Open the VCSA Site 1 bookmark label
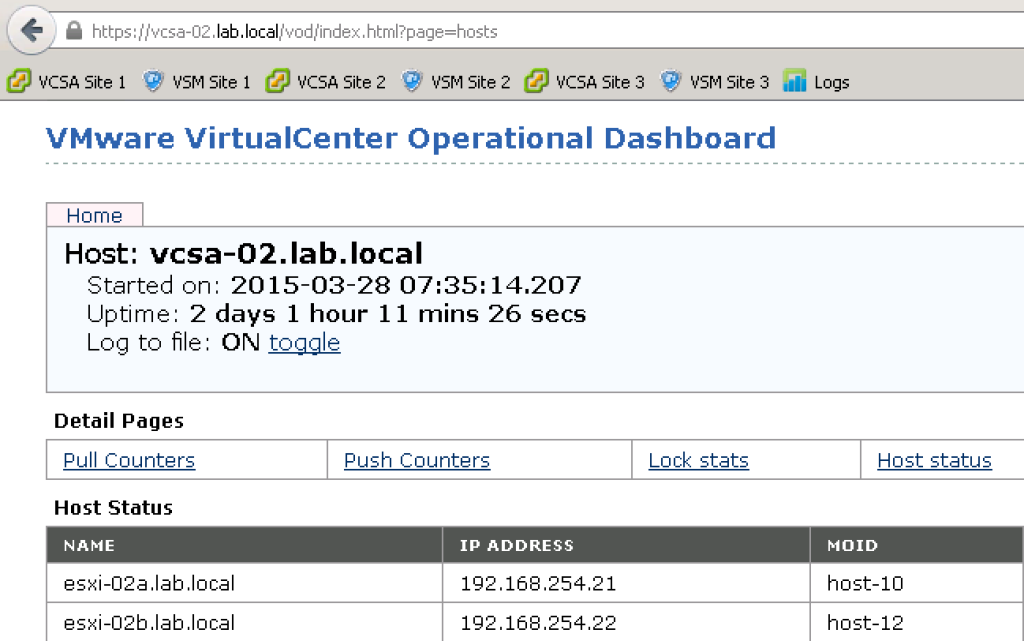 coord(82,82)
